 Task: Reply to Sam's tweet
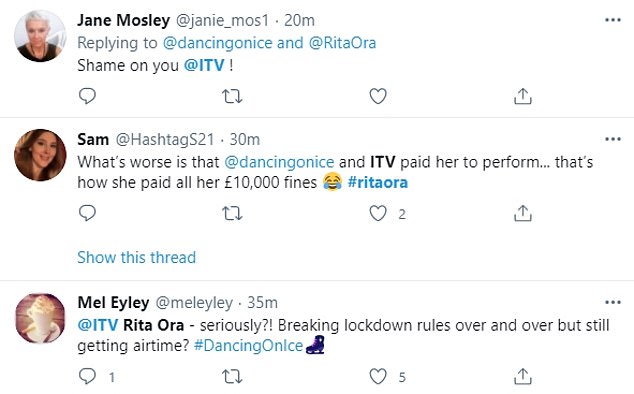tap(87, 213)
